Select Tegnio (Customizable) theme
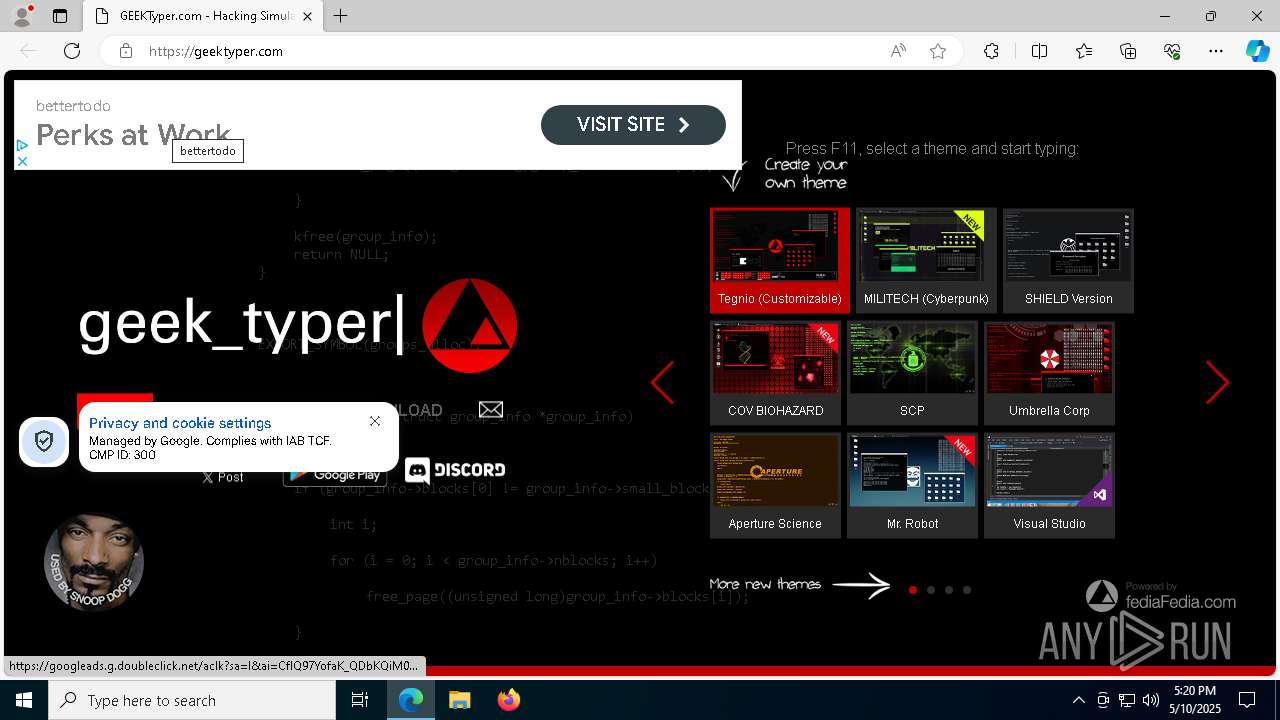 point(780,260)
